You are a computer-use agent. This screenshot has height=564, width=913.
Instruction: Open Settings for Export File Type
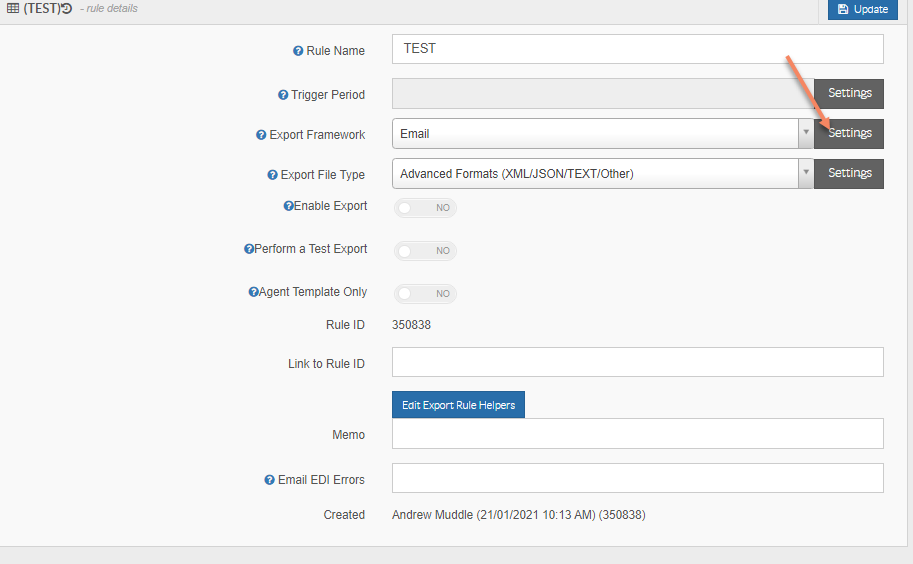pos(849,173)
